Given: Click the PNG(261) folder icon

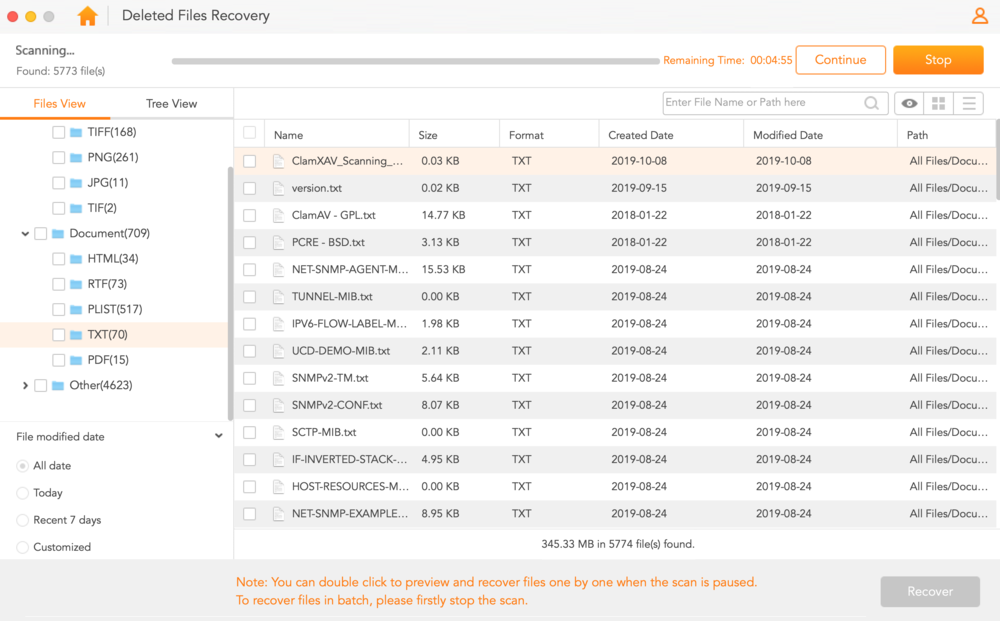Looking at the screenshot, I should tap(76, 157).
